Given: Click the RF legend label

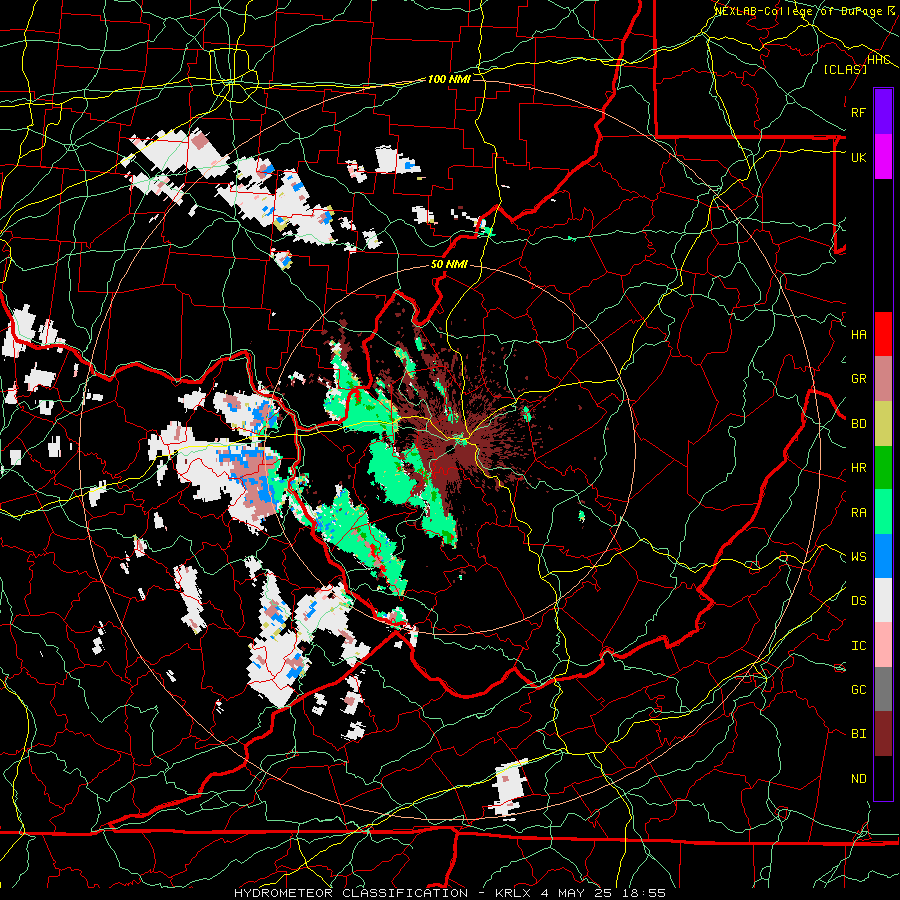Looking at the screenshot, I should coord(858,112).
